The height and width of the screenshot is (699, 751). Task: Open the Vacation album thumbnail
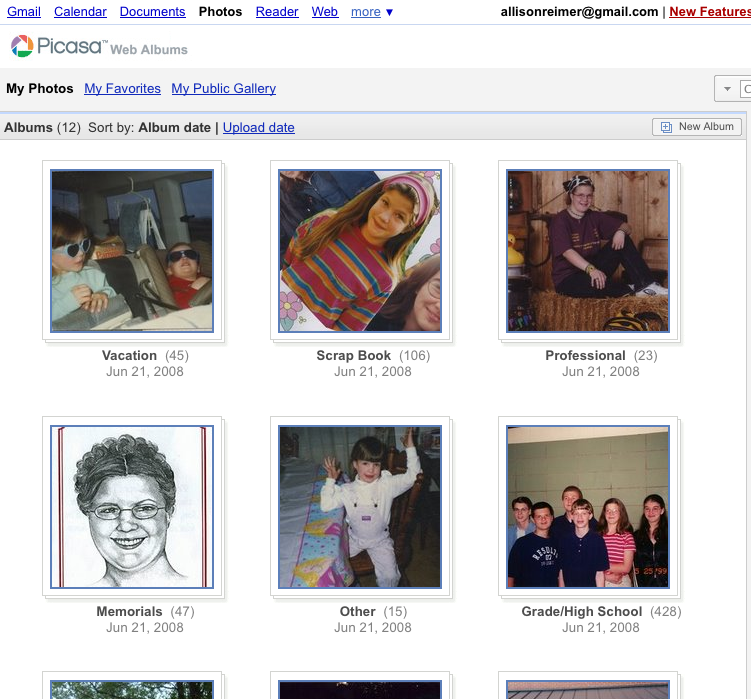[132, 251]
